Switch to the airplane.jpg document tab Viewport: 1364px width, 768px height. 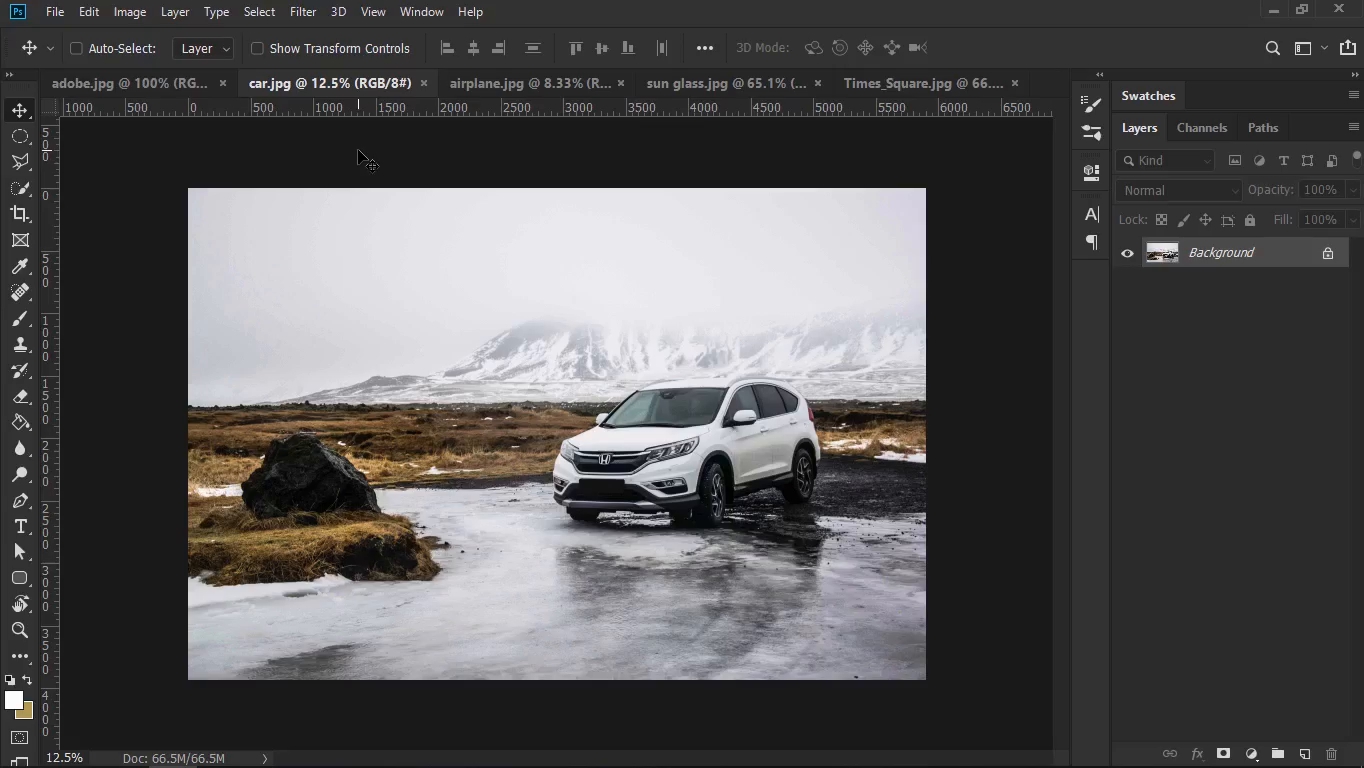click(529, 83)
